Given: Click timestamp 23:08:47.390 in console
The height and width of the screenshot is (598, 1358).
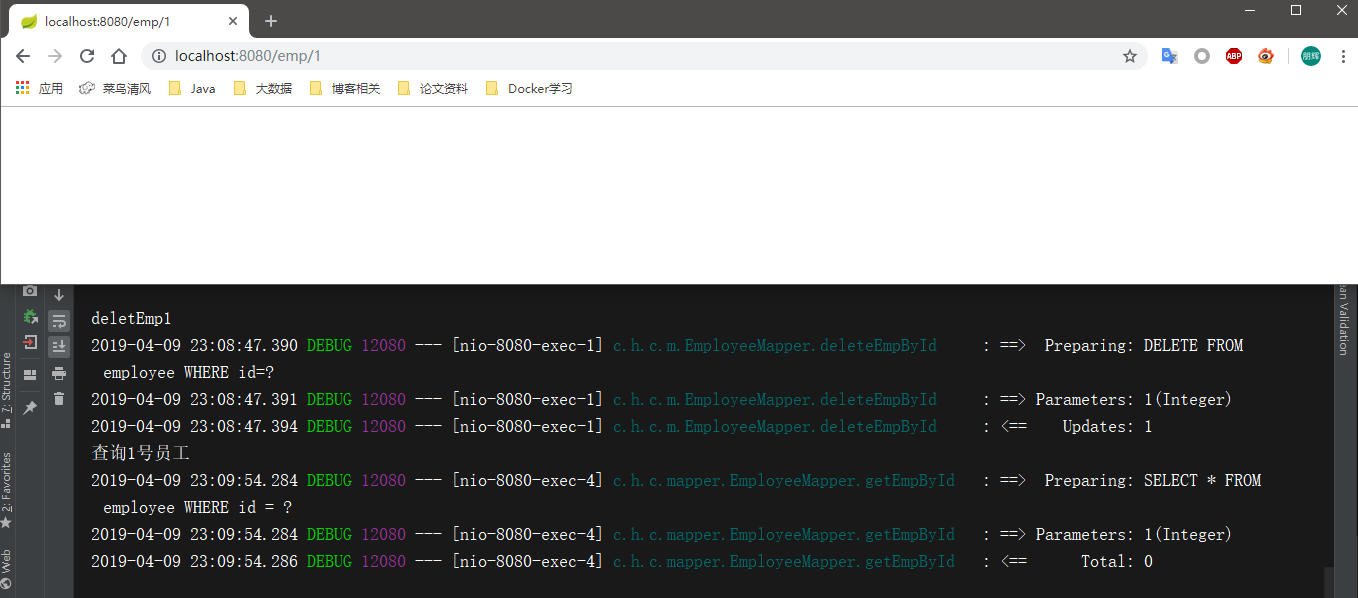Looking at the screenshot, I should [244, 345].
